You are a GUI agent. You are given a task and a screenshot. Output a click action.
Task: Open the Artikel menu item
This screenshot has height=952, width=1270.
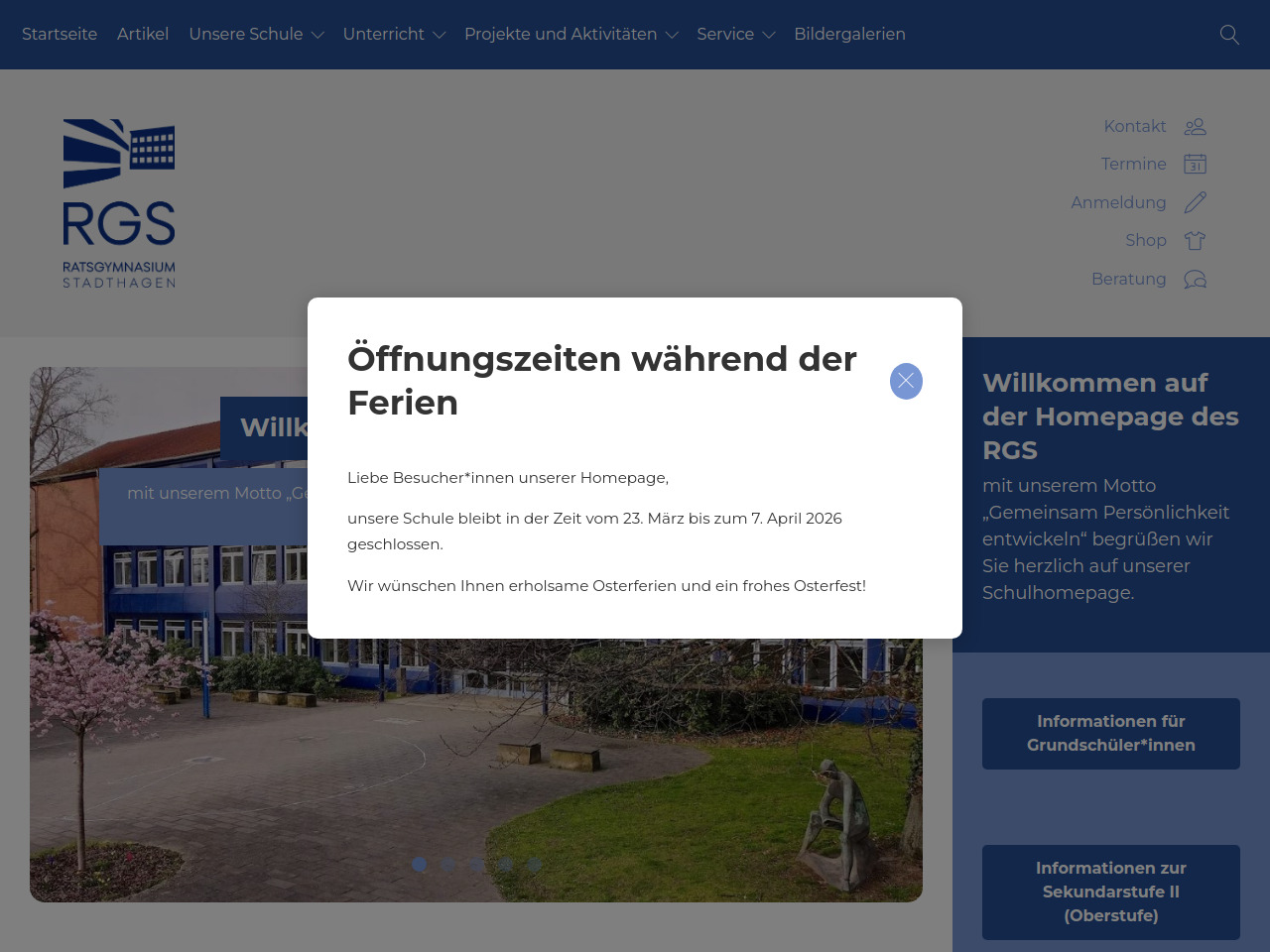tap(143, 35)
